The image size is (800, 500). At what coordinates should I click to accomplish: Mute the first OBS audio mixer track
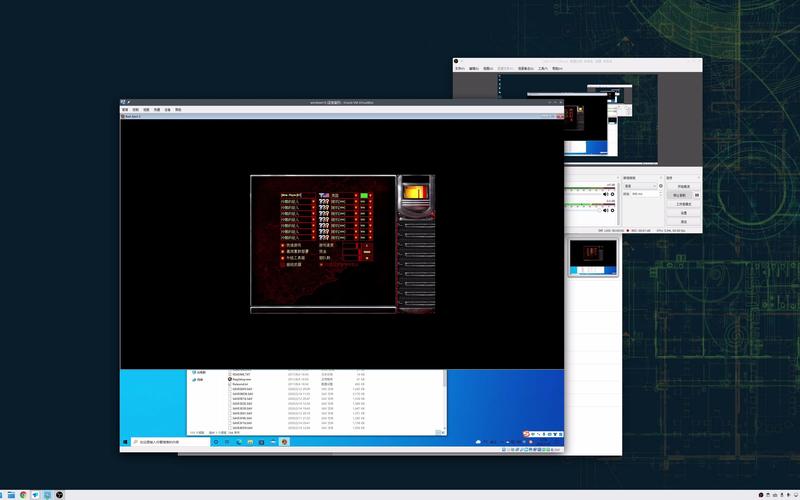pyautogui.click(x=607, y=195)
